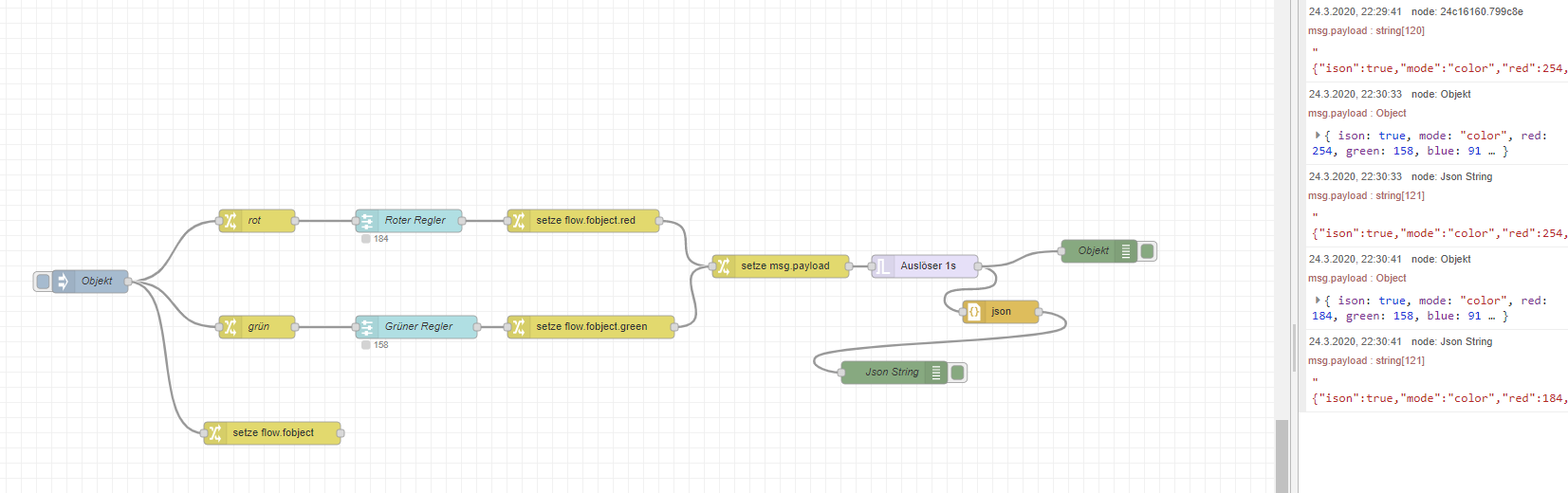
Task: Click the 'node: Objekt' link at 22:30:33
Action: [1441, 95]
